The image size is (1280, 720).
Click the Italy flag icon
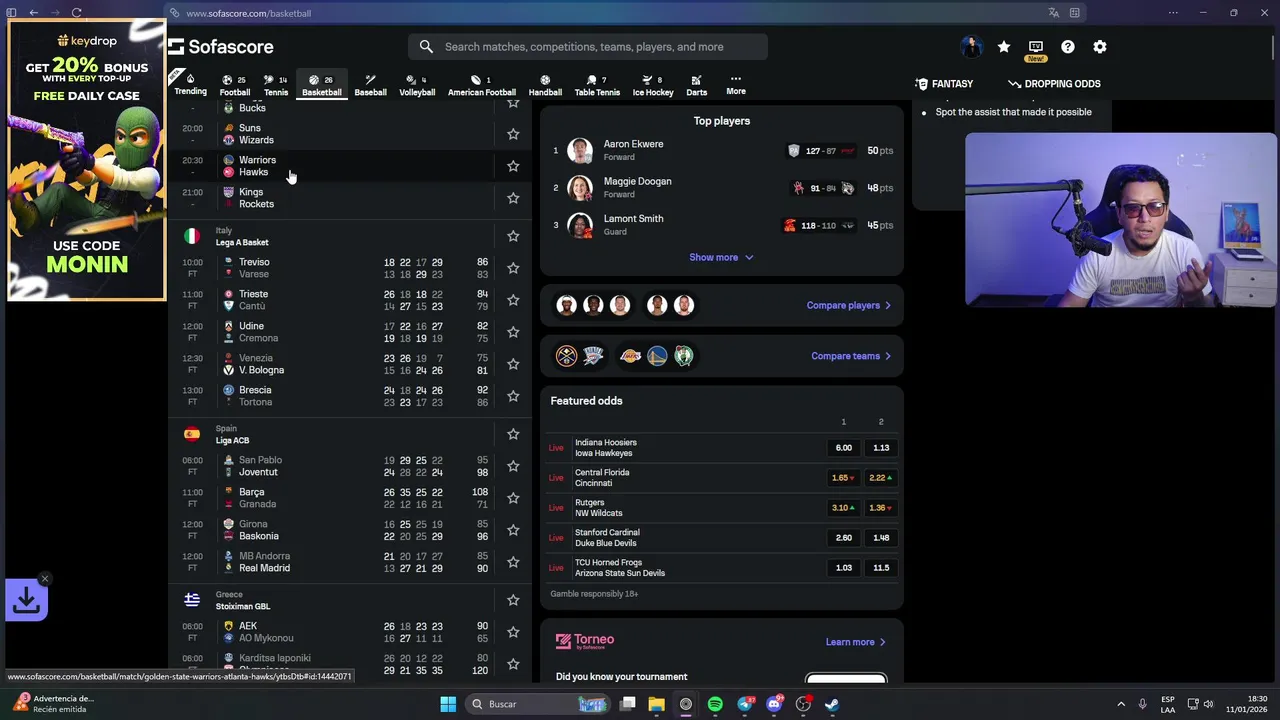tap(191, 236)
